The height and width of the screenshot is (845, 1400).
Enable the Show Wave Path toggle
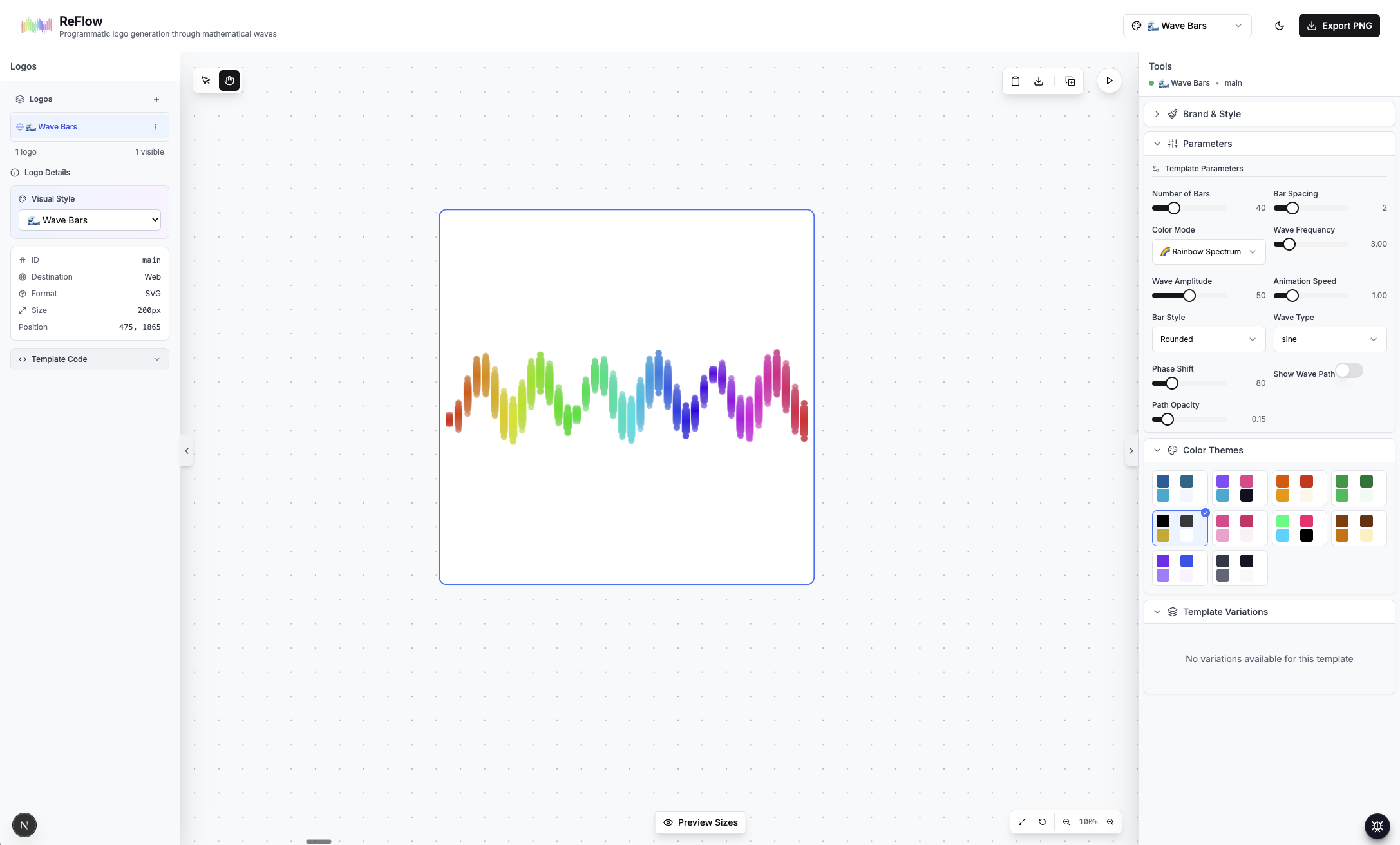pos(1348,370)
